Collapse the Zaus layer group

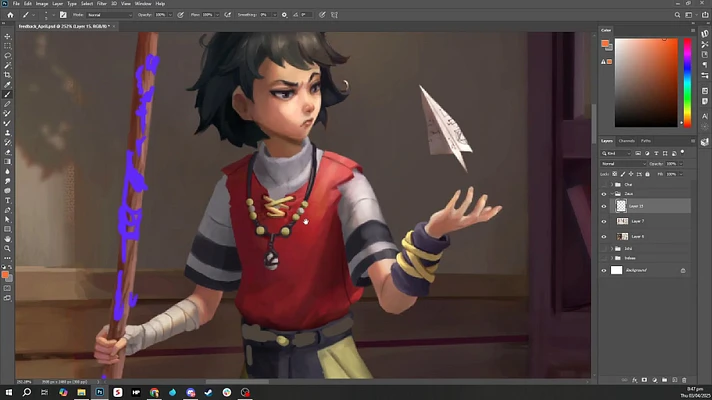pos(612,194)
